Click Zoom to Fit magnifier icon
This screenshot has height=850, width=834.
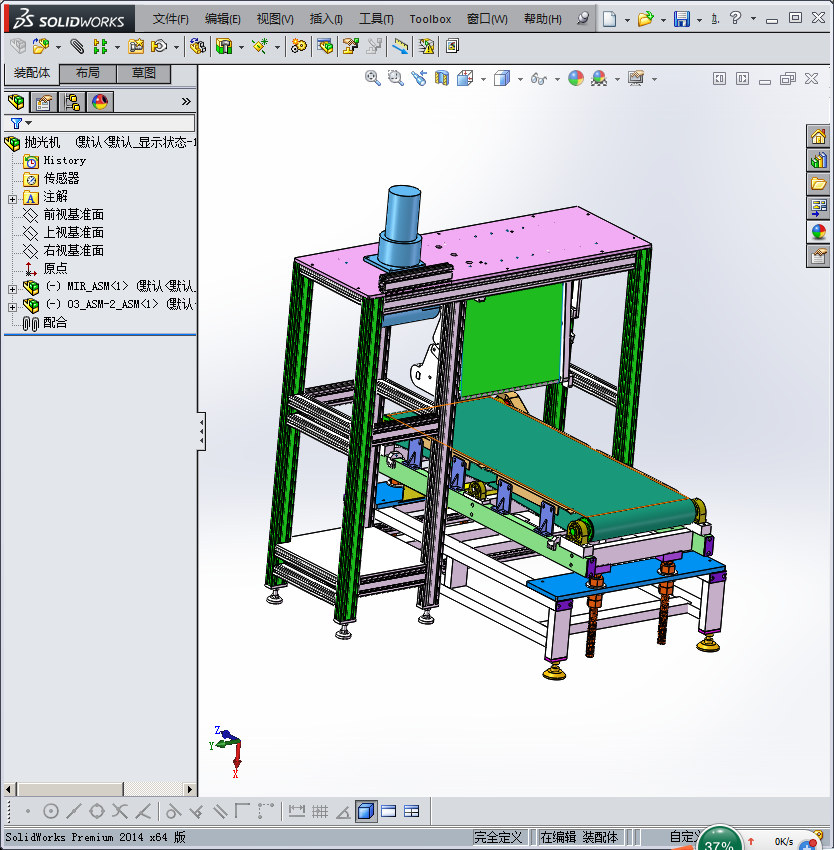point(373,79)
